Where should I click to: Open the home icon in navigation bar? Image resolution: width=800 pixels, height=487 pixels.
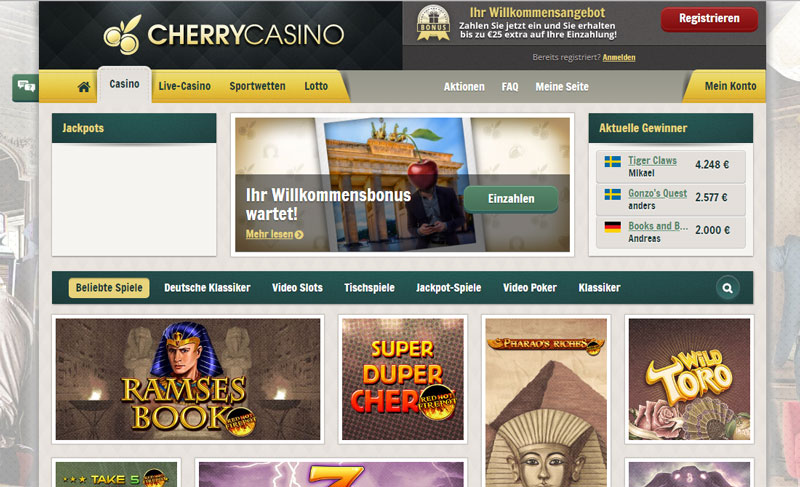[x=84, y=87]
